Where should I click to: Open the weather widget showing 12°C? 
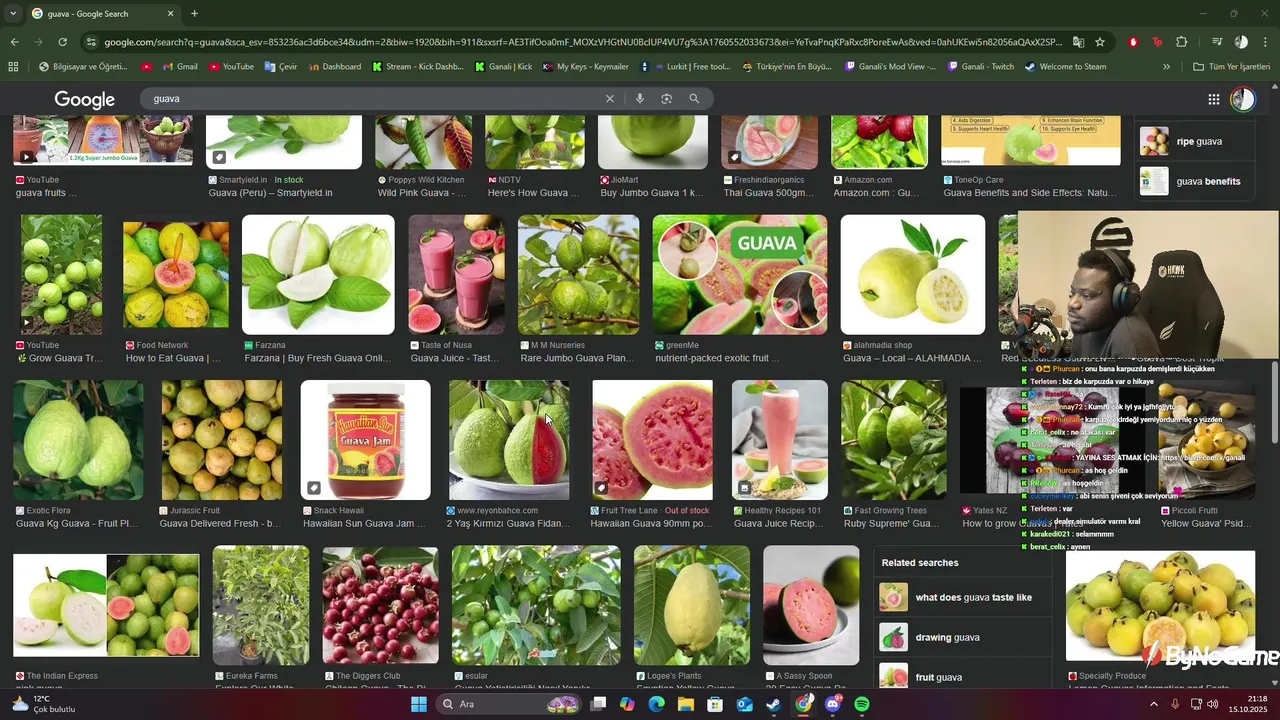tap(44, 705)
